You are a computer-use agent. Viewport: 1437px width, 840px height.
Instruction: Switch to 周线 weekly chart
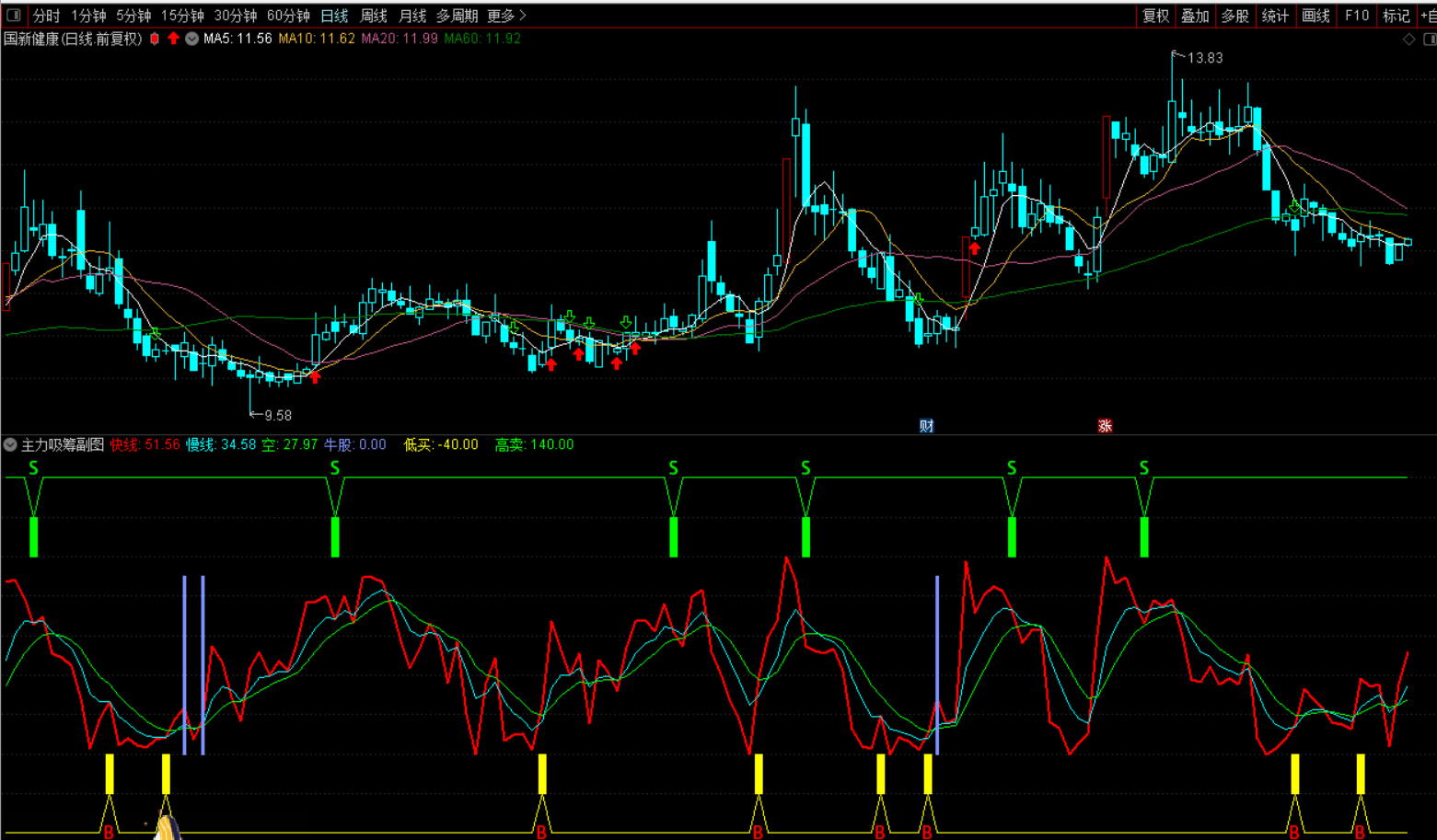click(x=374, y=16)
